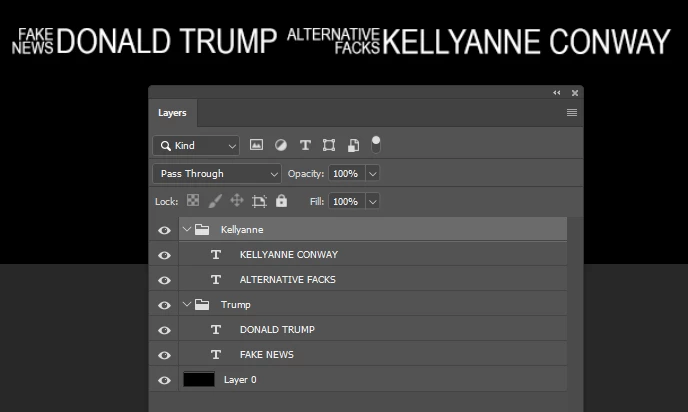Select the DONALD TRUMP layer name
The width and height of the screenshot is (688, 412).
(277, 330)
